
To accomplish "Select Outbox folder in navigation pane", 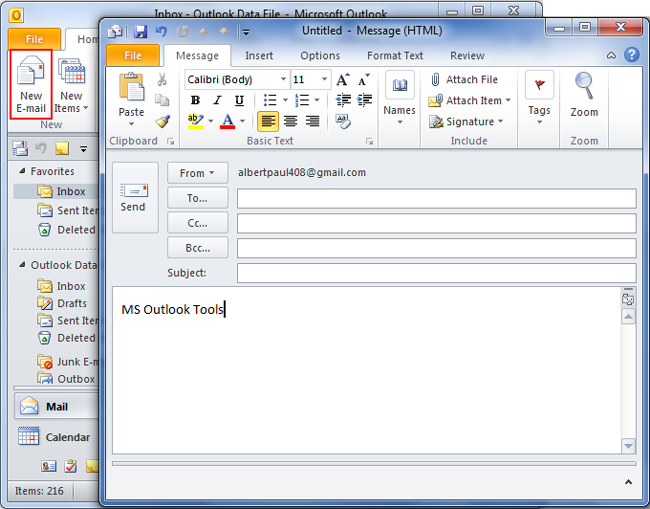I will click(x=65, y=379).
